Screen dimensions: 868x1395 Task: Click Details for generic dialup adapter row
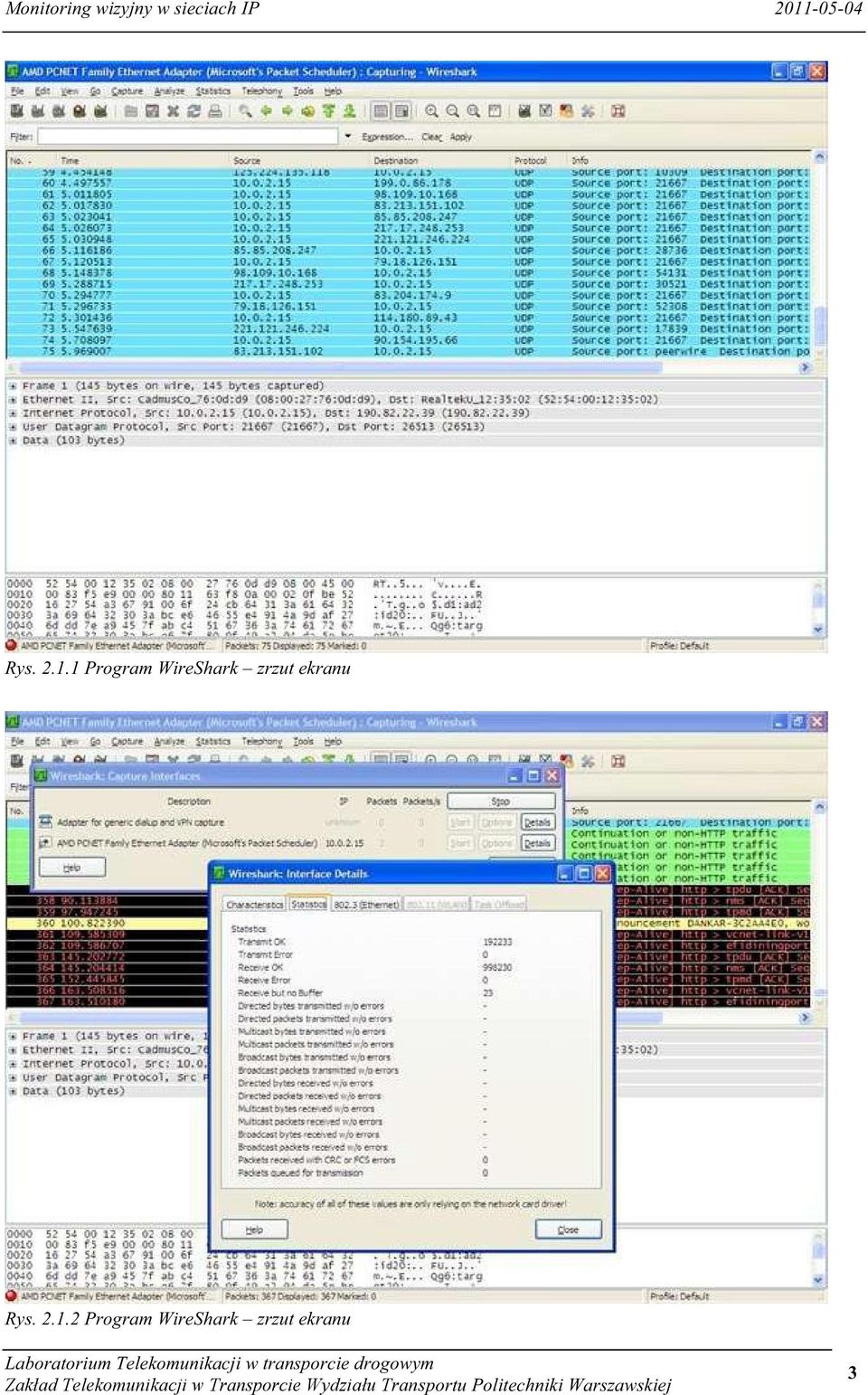click(x=538, y=822)
